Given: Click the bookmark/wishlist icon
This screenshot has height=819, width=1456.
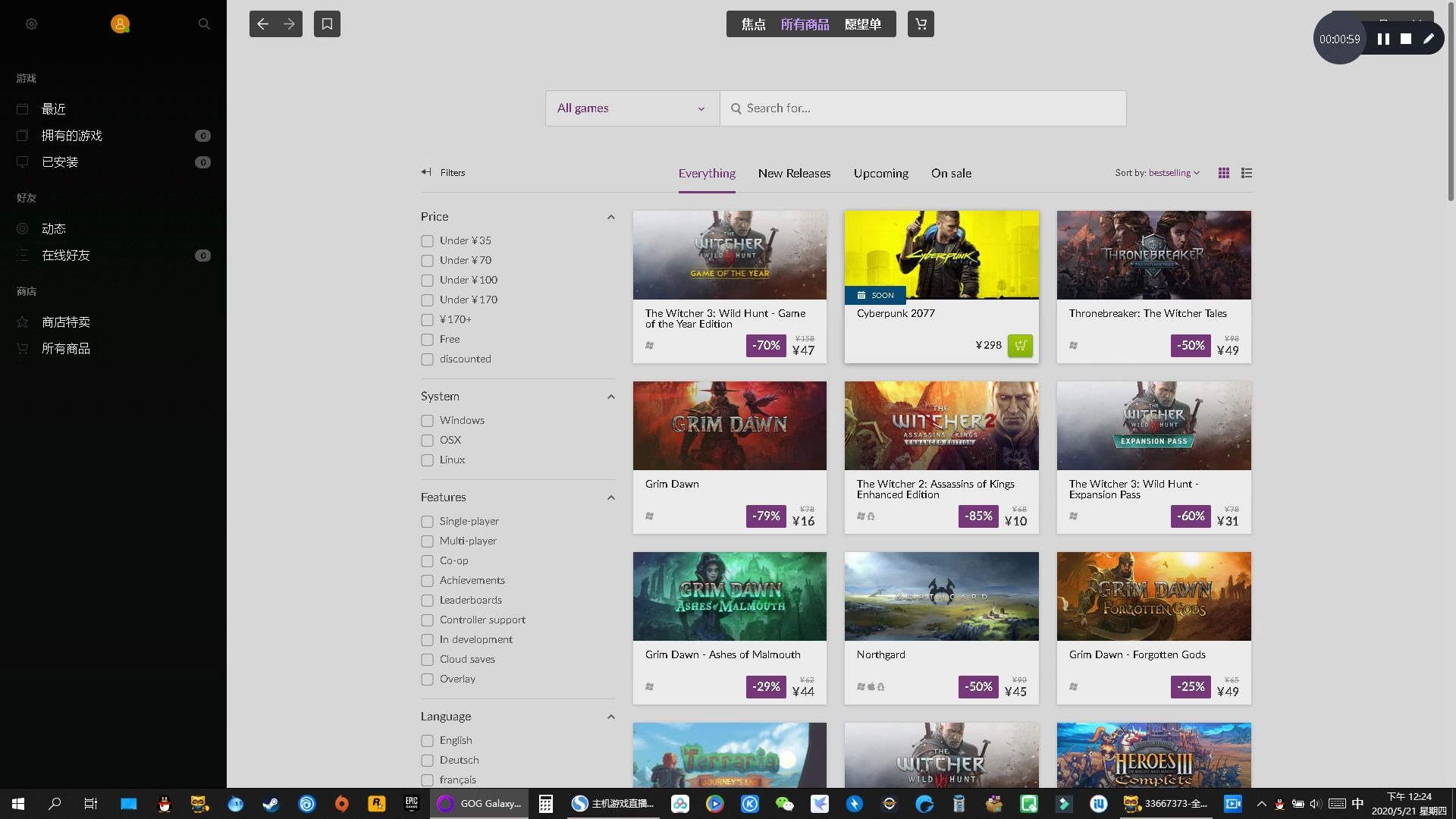Looking at the screenshot, I should [326, 23].
